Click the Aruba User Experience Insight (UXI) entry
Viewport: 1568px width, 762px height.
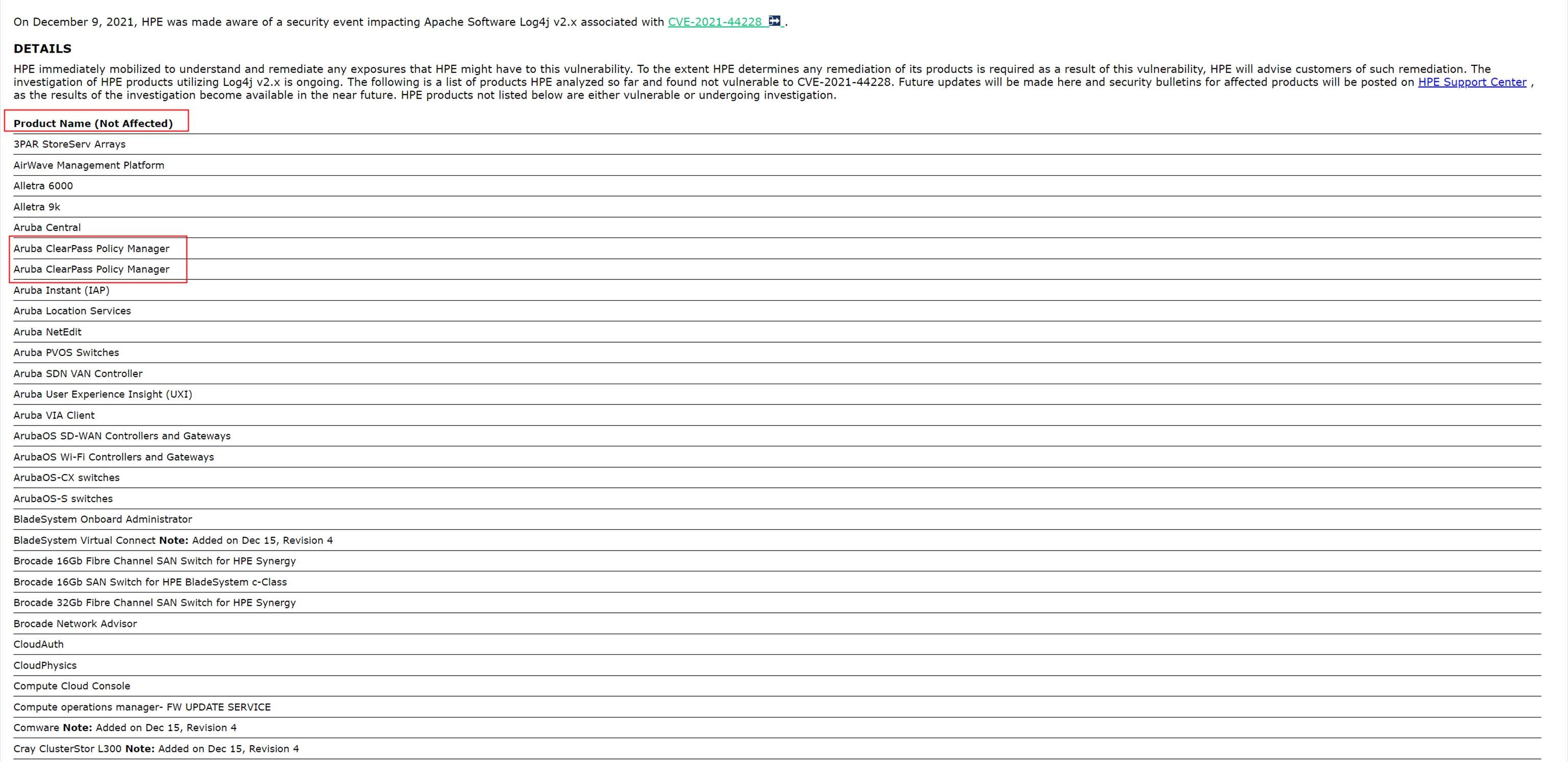103,395
